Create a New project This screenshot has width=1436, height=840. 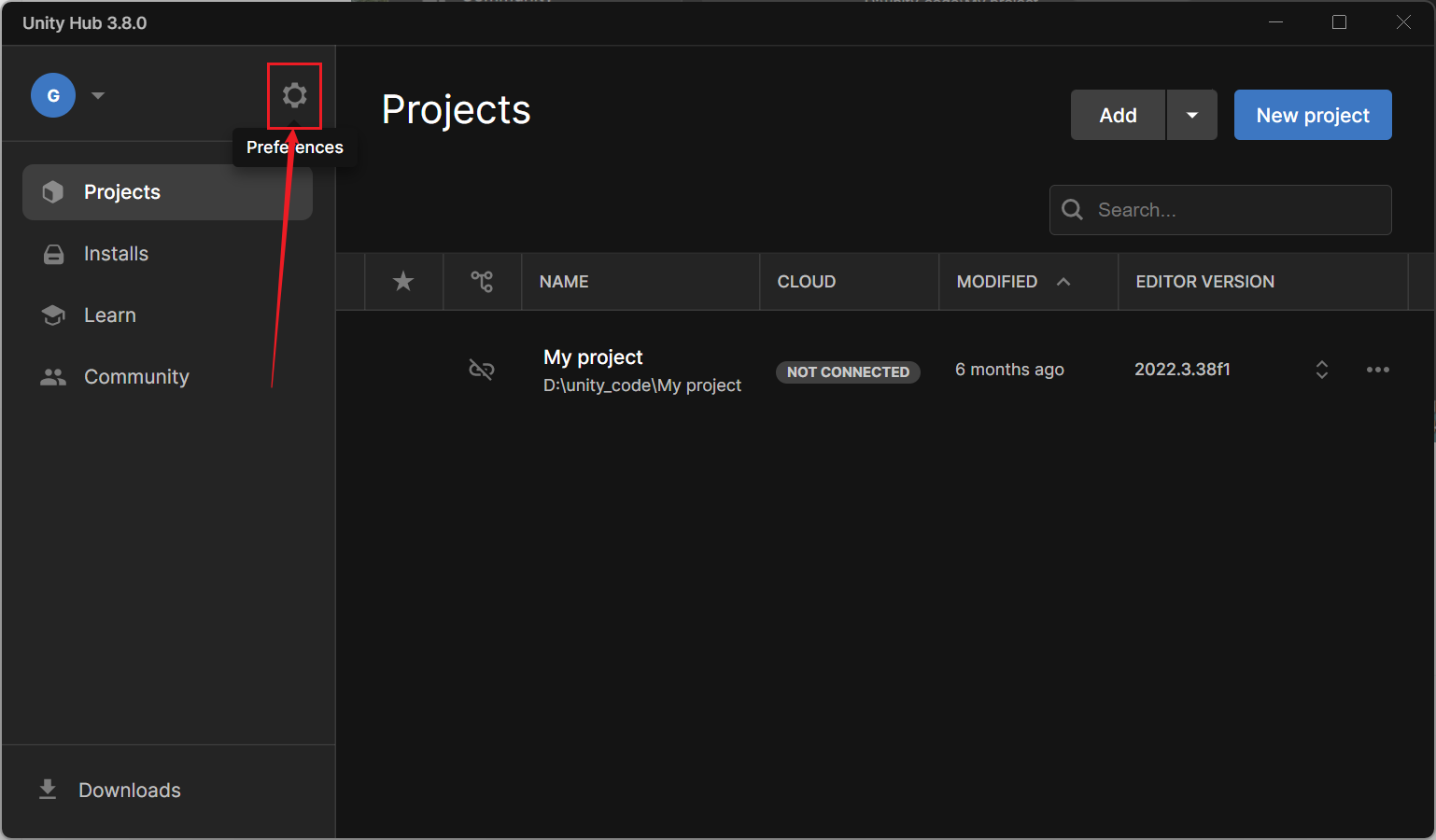tap(1313, 115)
